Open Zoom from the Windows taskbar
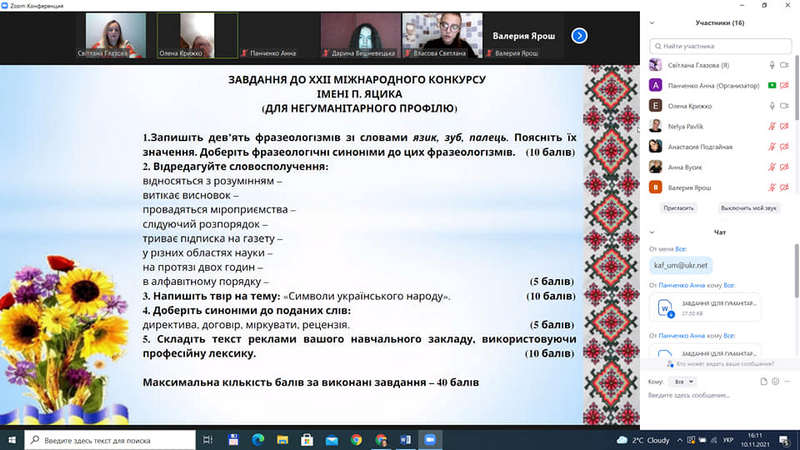The width and height of the screenshot is (800, 450). point(431,439)
